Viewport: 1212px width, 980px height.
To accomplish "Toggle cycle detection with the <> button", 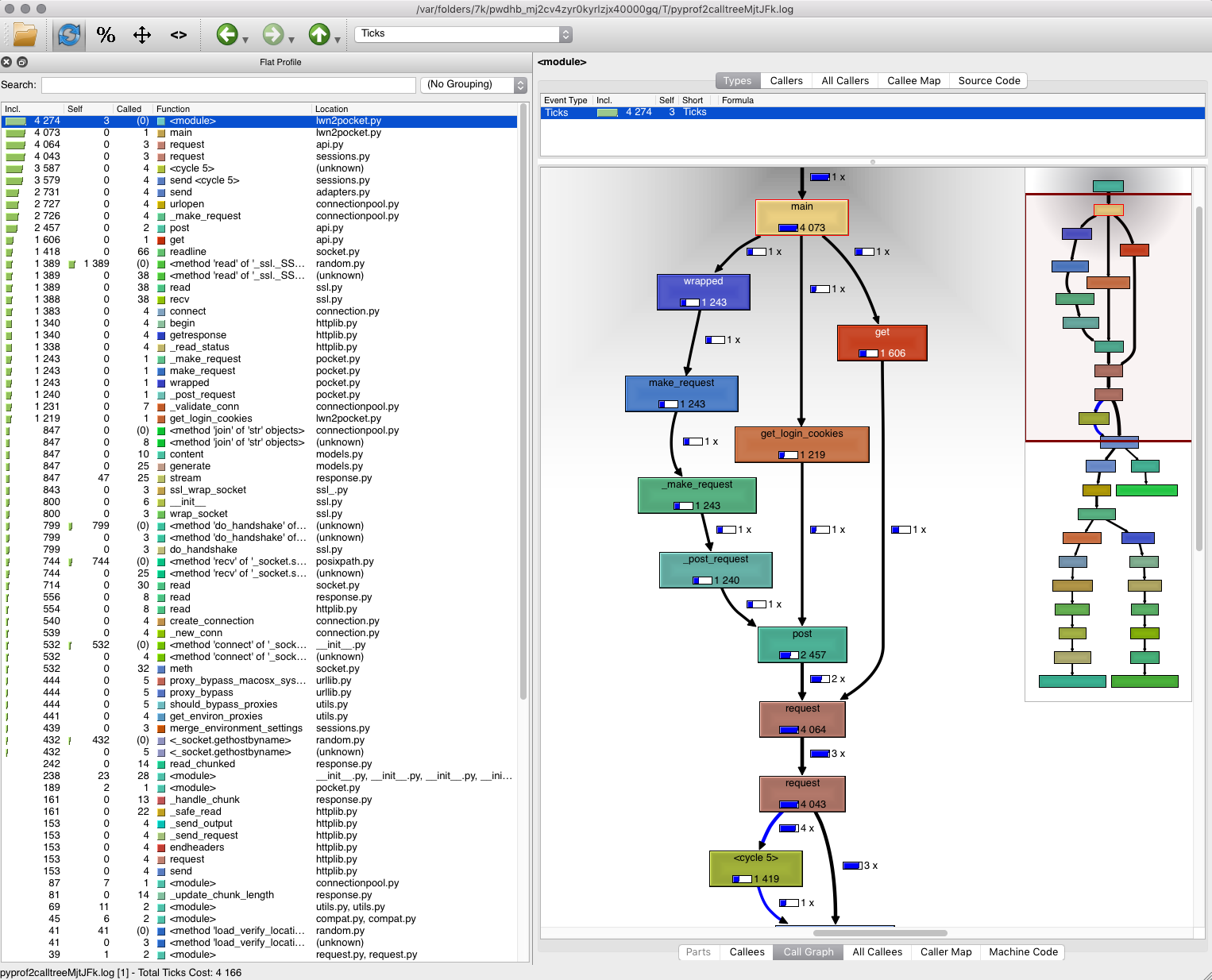I will pyautogui.click(x=179, y=34).
